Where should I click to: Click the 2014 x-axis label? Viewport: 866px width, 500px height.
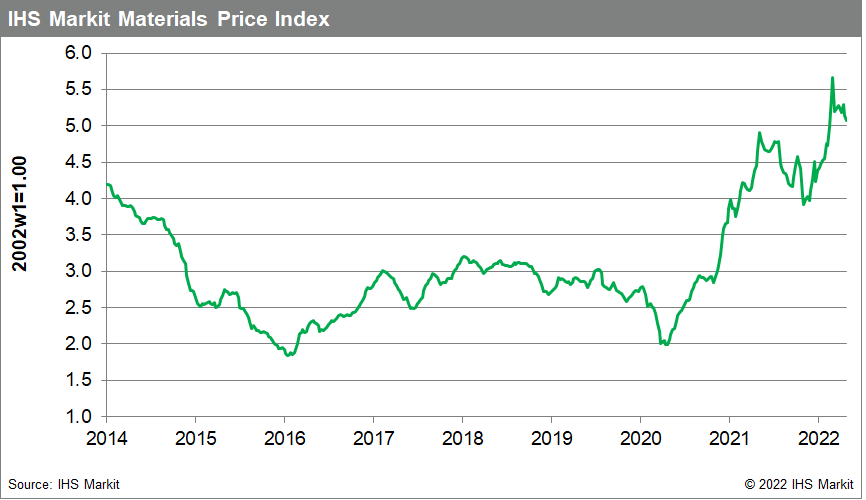pyautogui.click(x=105, y=439)
